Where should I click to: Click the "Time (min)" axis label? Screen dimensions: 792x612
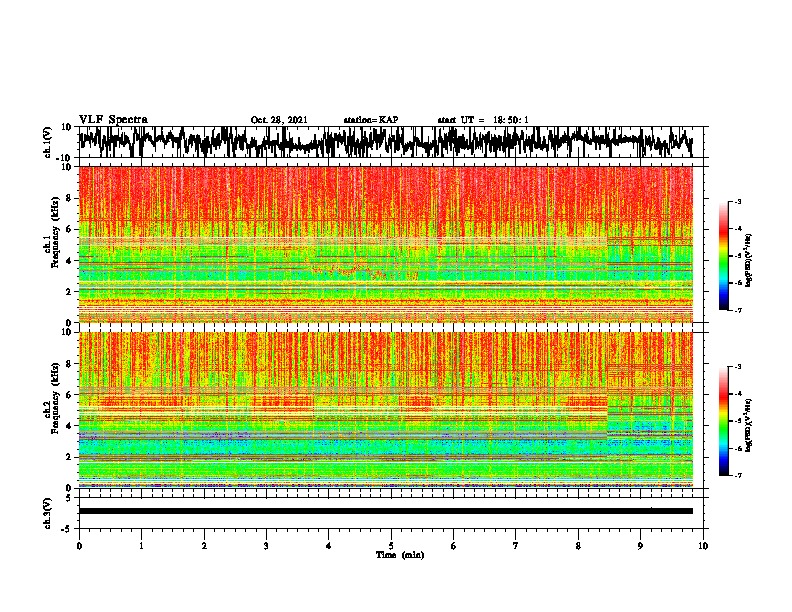(400, 555)
